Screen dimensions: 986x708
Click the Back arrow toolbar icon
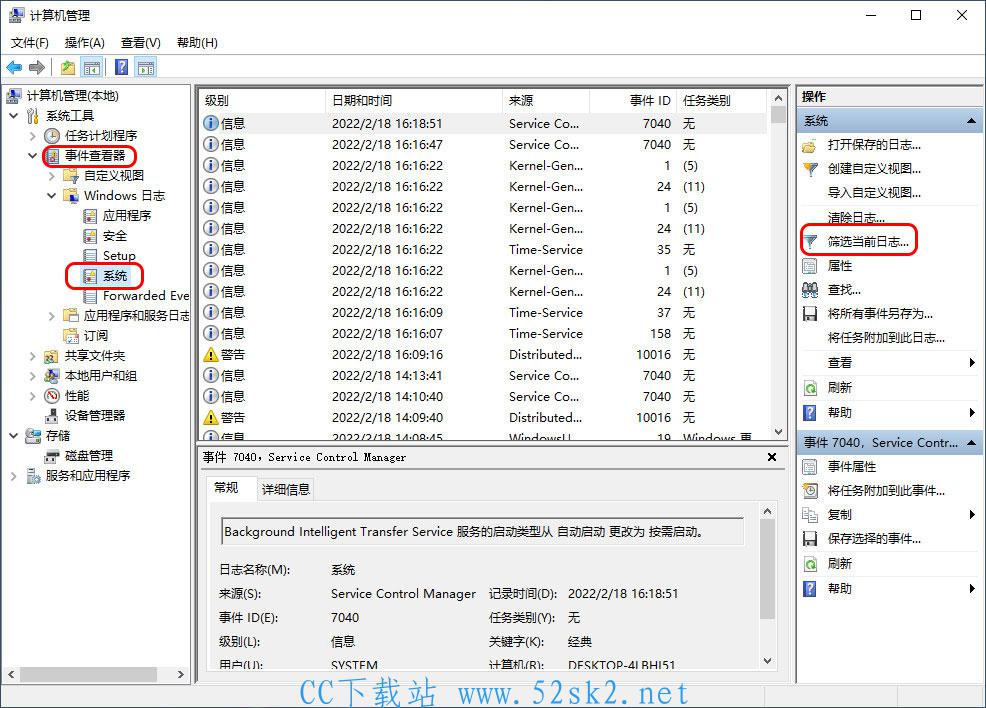pos(14,67)
